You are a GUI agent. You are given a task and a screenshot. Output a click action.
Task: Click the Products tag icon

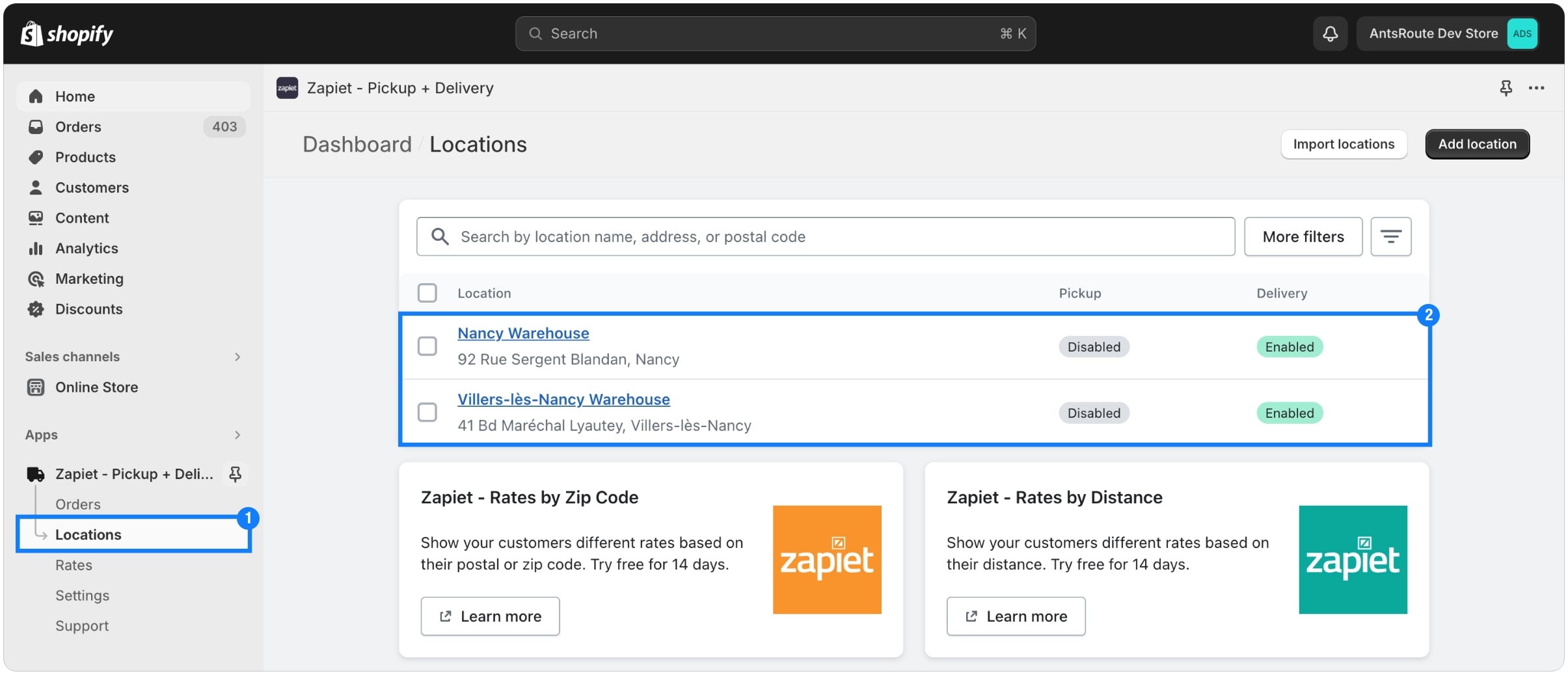coord(36,157)
